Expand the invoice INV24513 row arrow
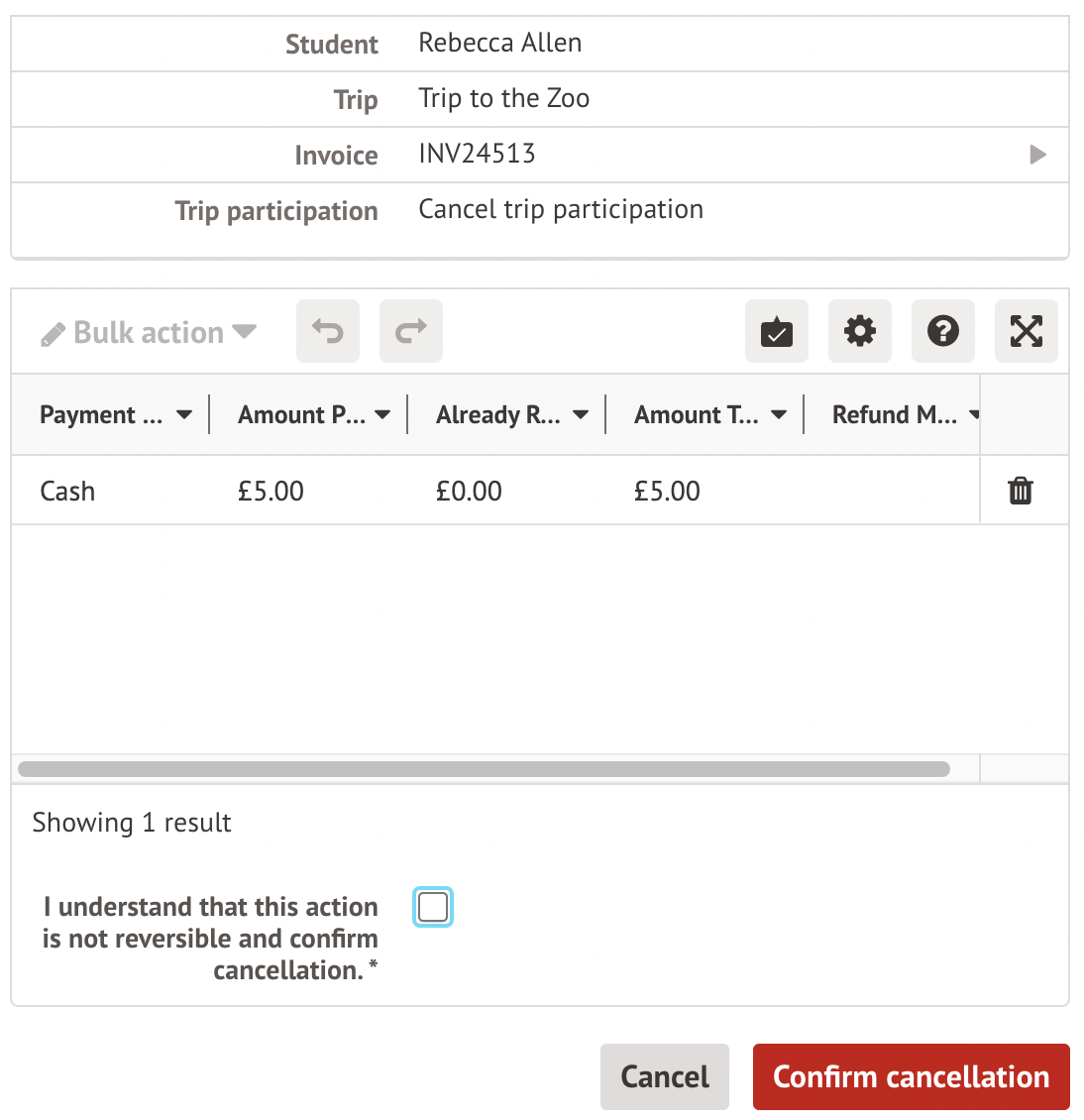The height and width of the screenshot is (1120, 1084). point(1038,155)
